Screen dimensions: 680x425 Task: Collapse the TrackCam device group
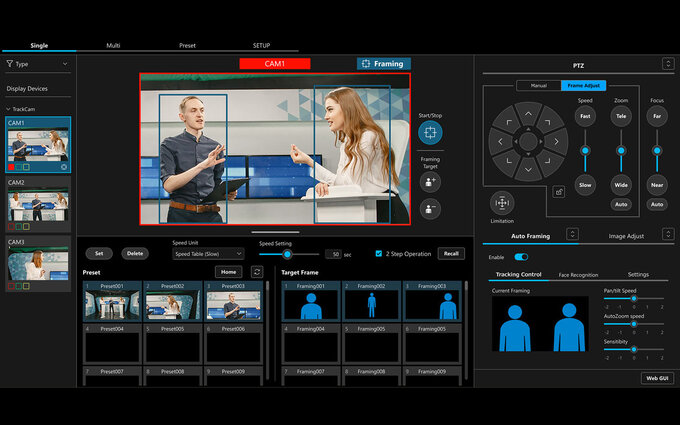click(x=8, y=109)
